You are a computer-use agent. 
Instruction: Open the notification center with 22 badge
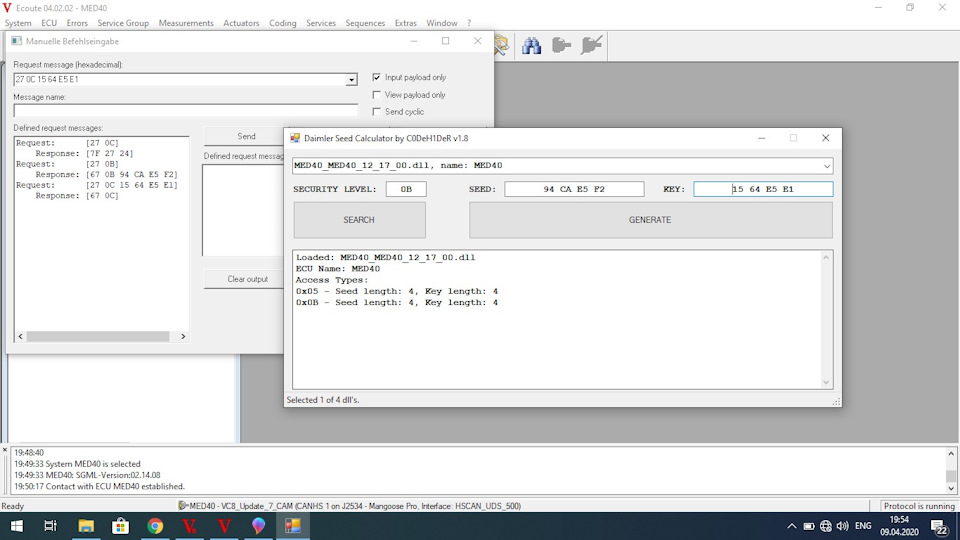click(940, 527)
